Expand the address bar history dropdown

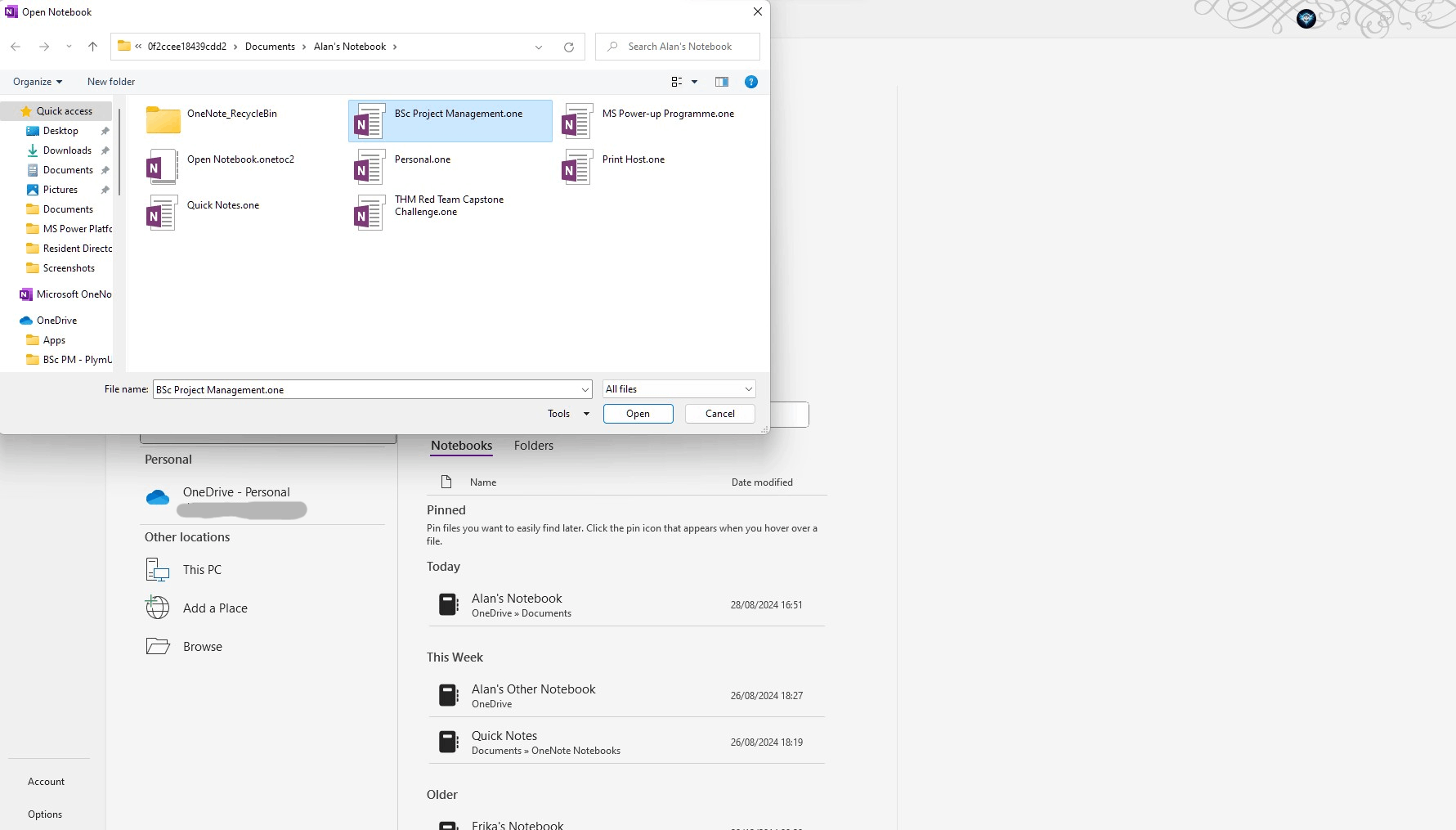tap(539, 47)
